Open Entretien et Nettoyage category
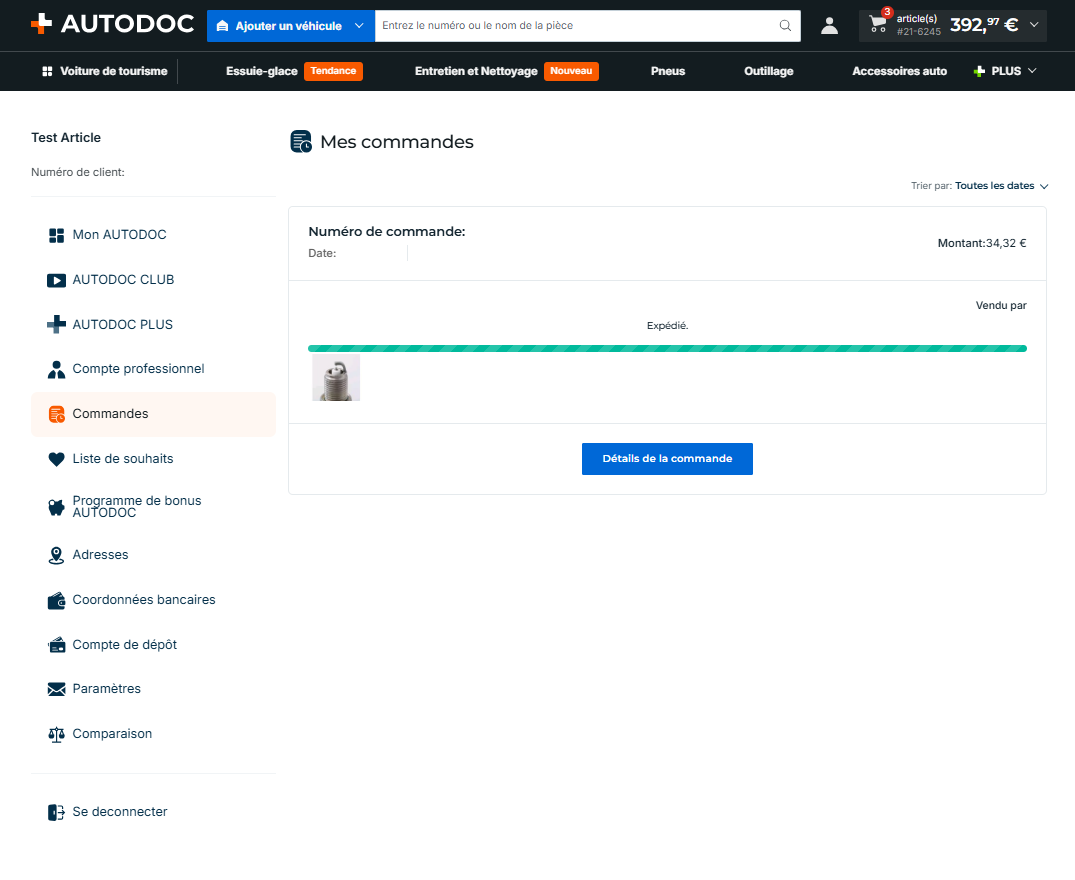 476,71
